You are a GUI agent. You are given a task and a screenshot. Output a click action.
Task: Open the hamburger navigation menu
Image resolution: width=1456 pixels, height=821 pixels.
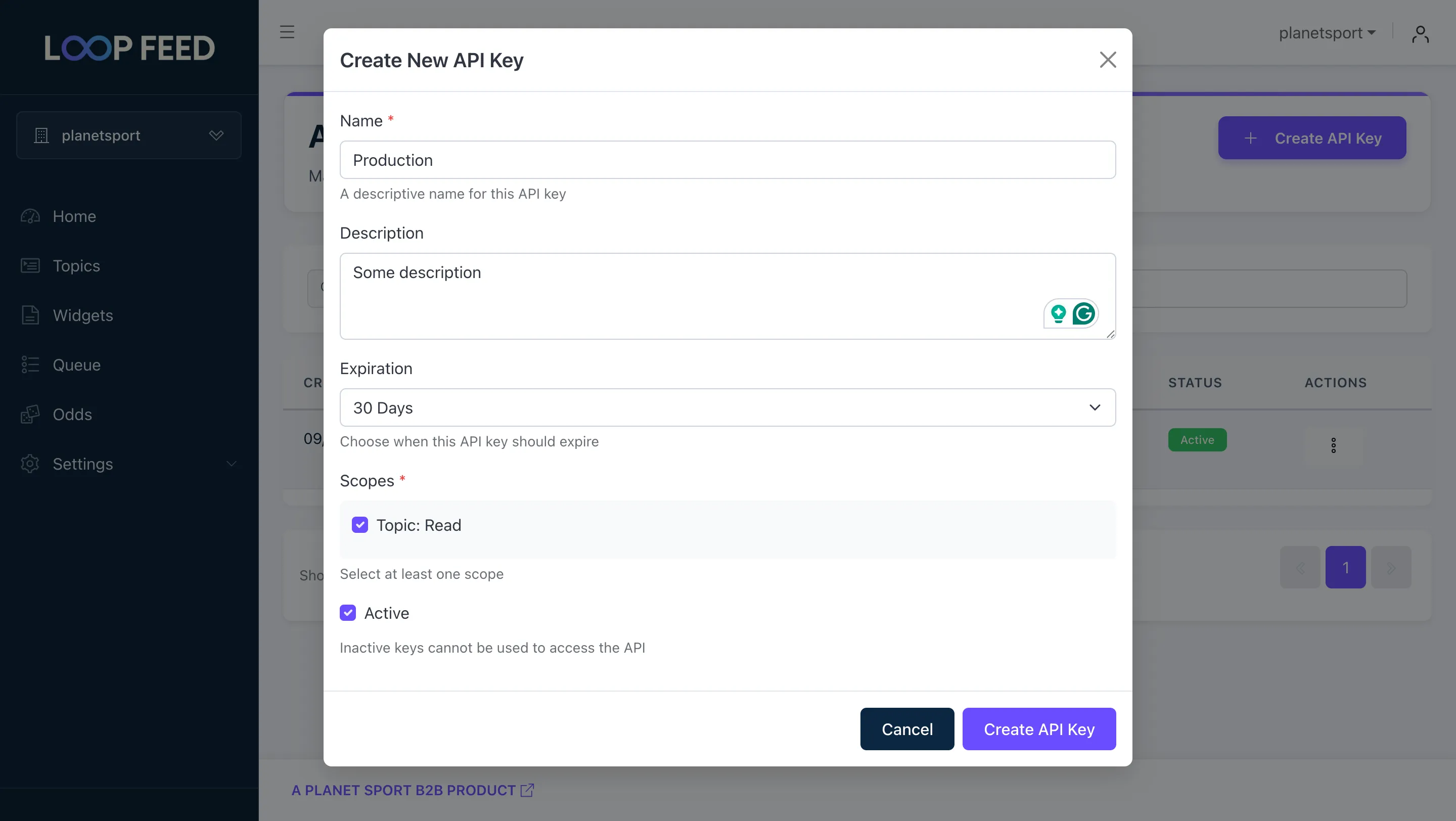coord(287,32)
